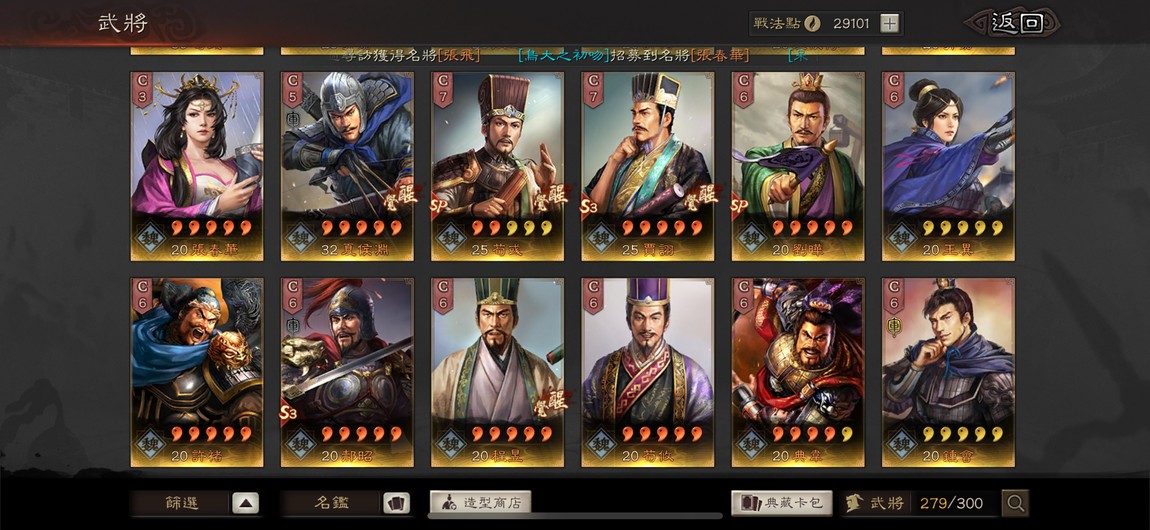Select the 許褚 general card
This screenshot has width=1150, height=530.
(x=197, y=372)
